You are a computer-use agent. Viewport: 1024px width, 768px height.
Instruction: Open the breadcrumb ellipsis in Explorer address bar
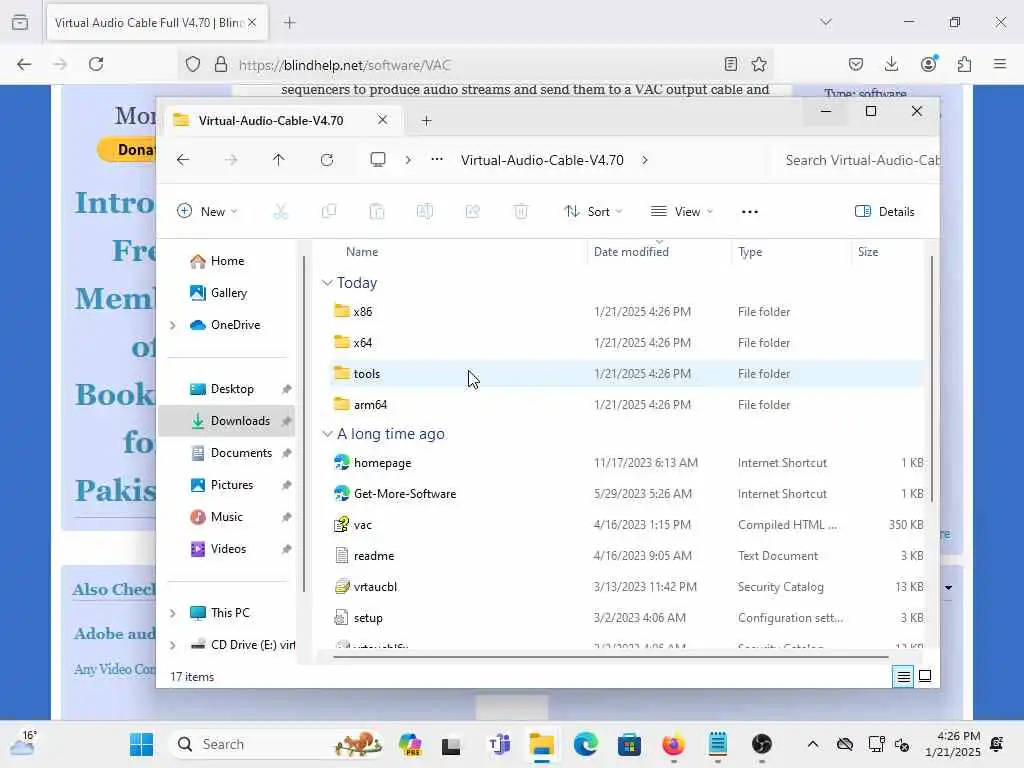coord(437,159)
